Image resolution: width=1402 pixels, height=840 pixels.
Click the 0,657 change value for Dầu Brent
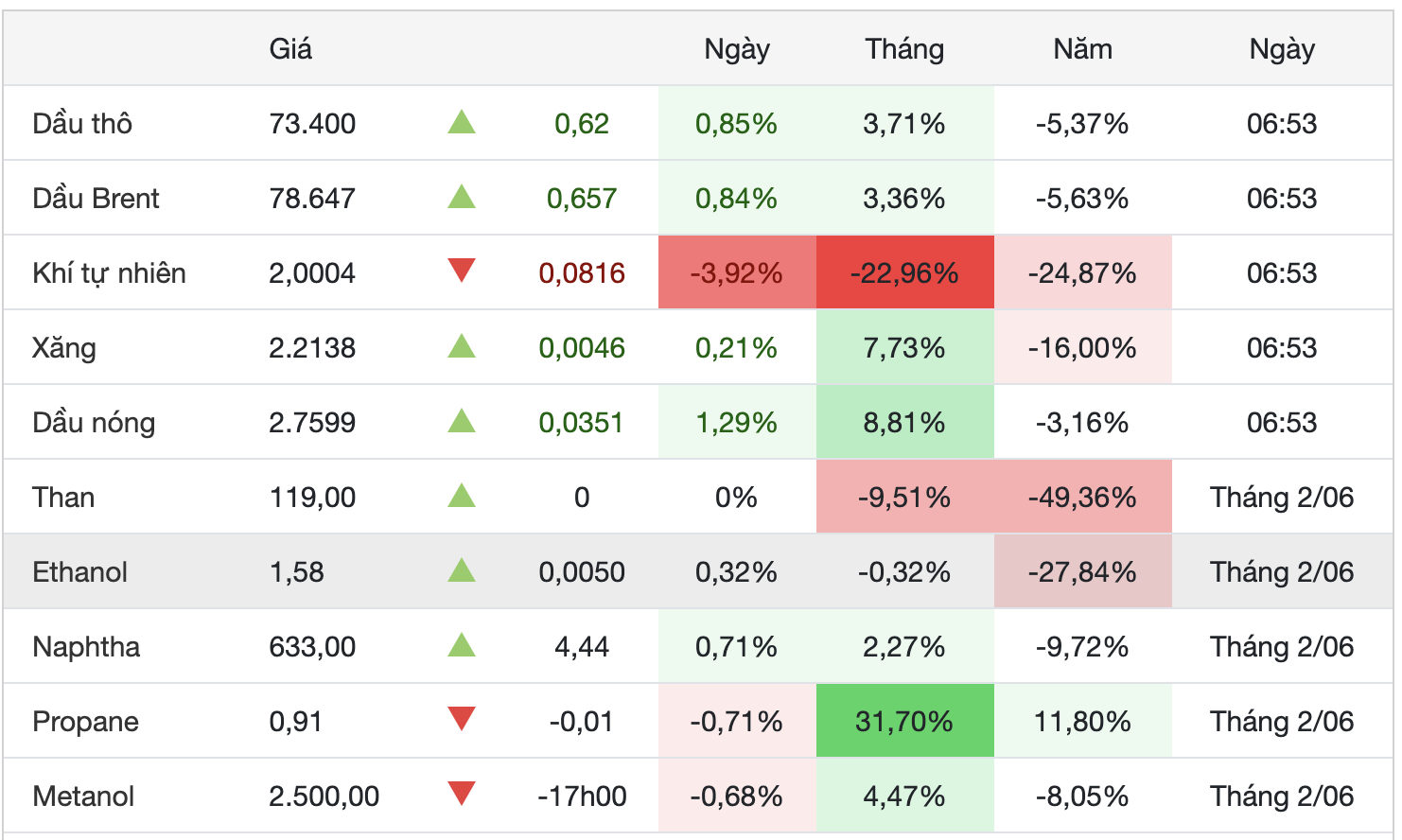(582, 199)
